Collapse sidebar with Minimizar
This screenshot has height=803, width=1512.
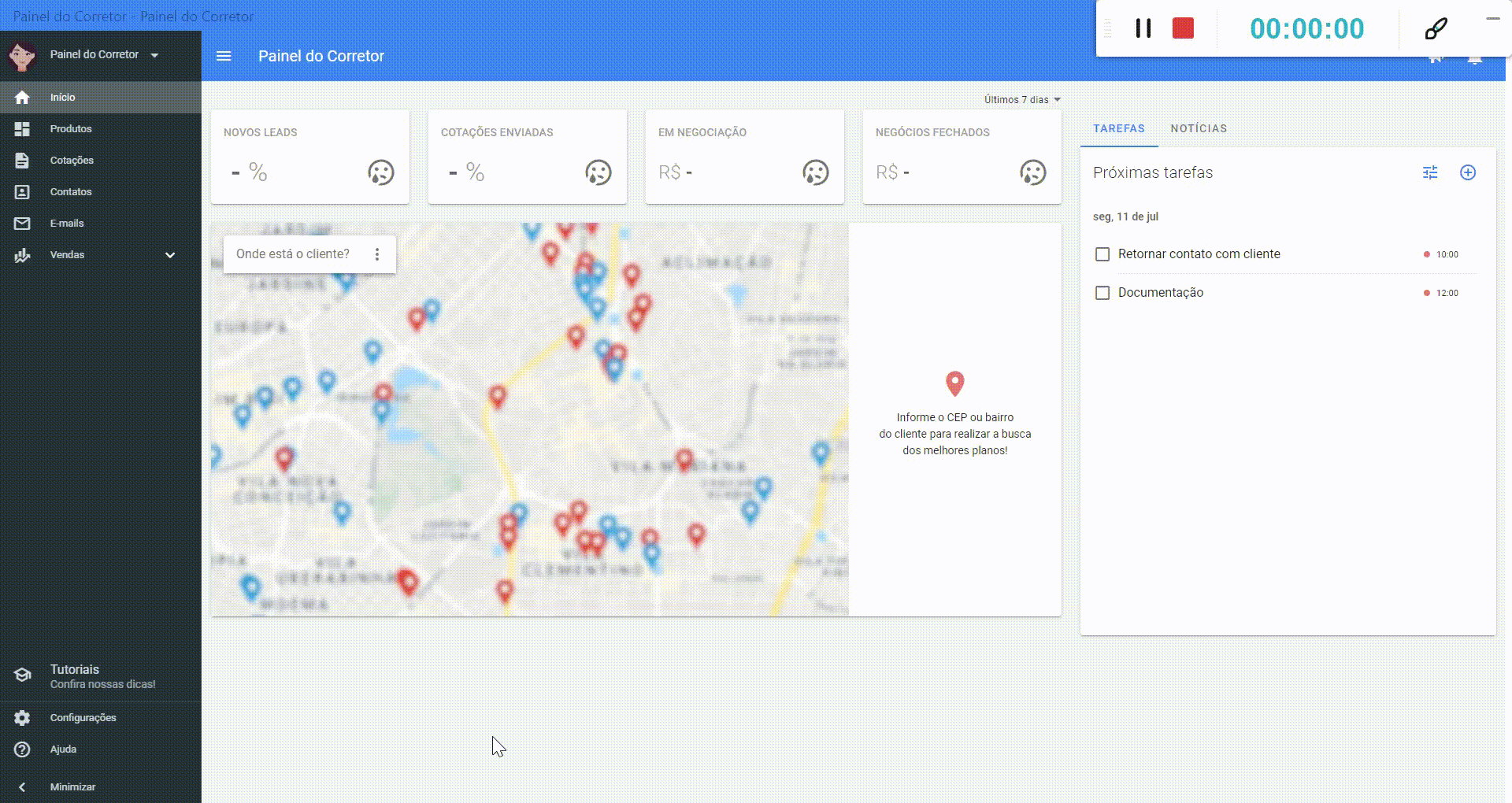coord(72,786)
